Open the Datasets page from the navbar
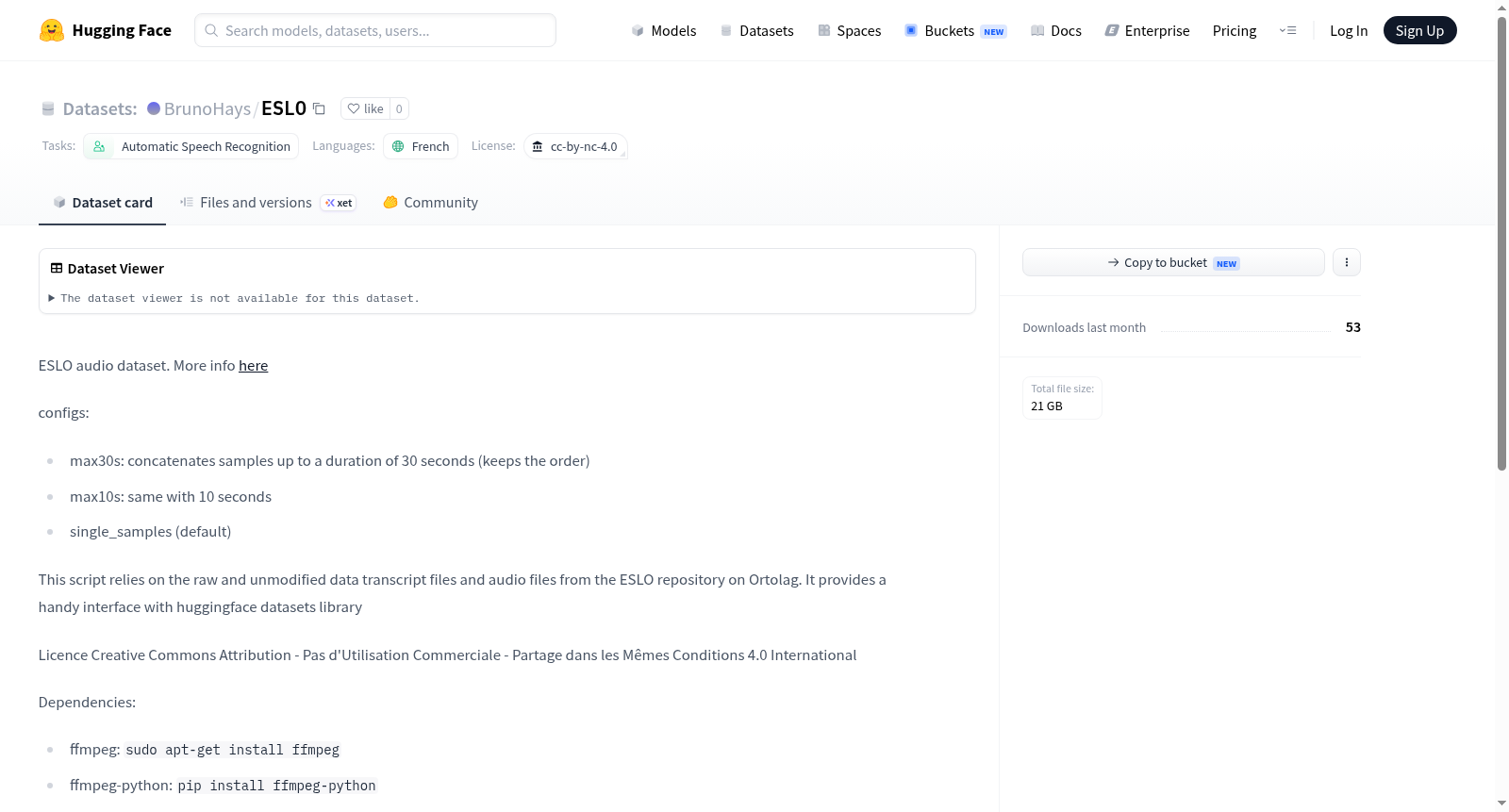1509x812 pixels. coord(757,30)
